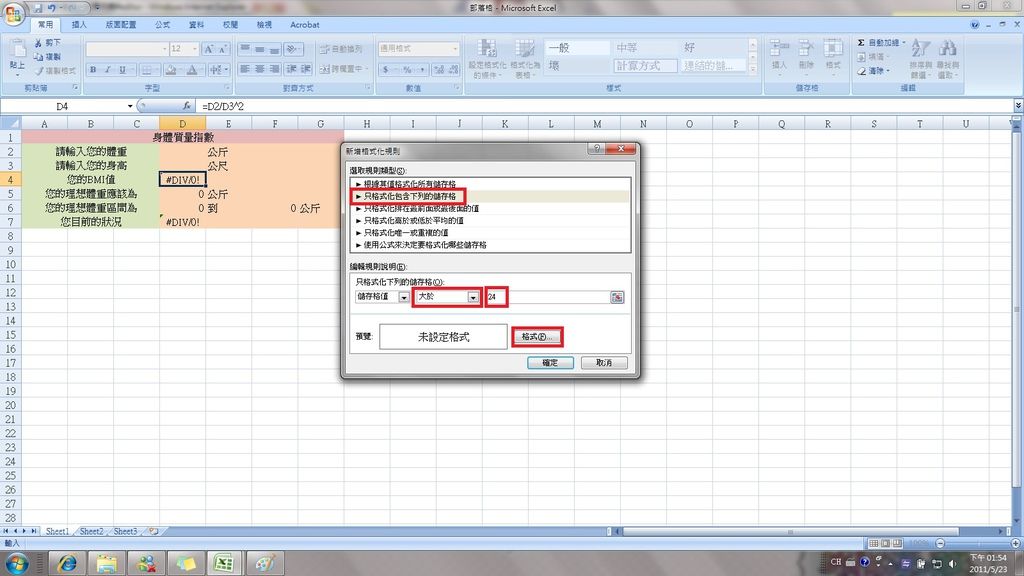Screen dimensions: 1024x576
Task: Click the Save icon in the quick access toolbar
Action: click(x=38, y=8)
